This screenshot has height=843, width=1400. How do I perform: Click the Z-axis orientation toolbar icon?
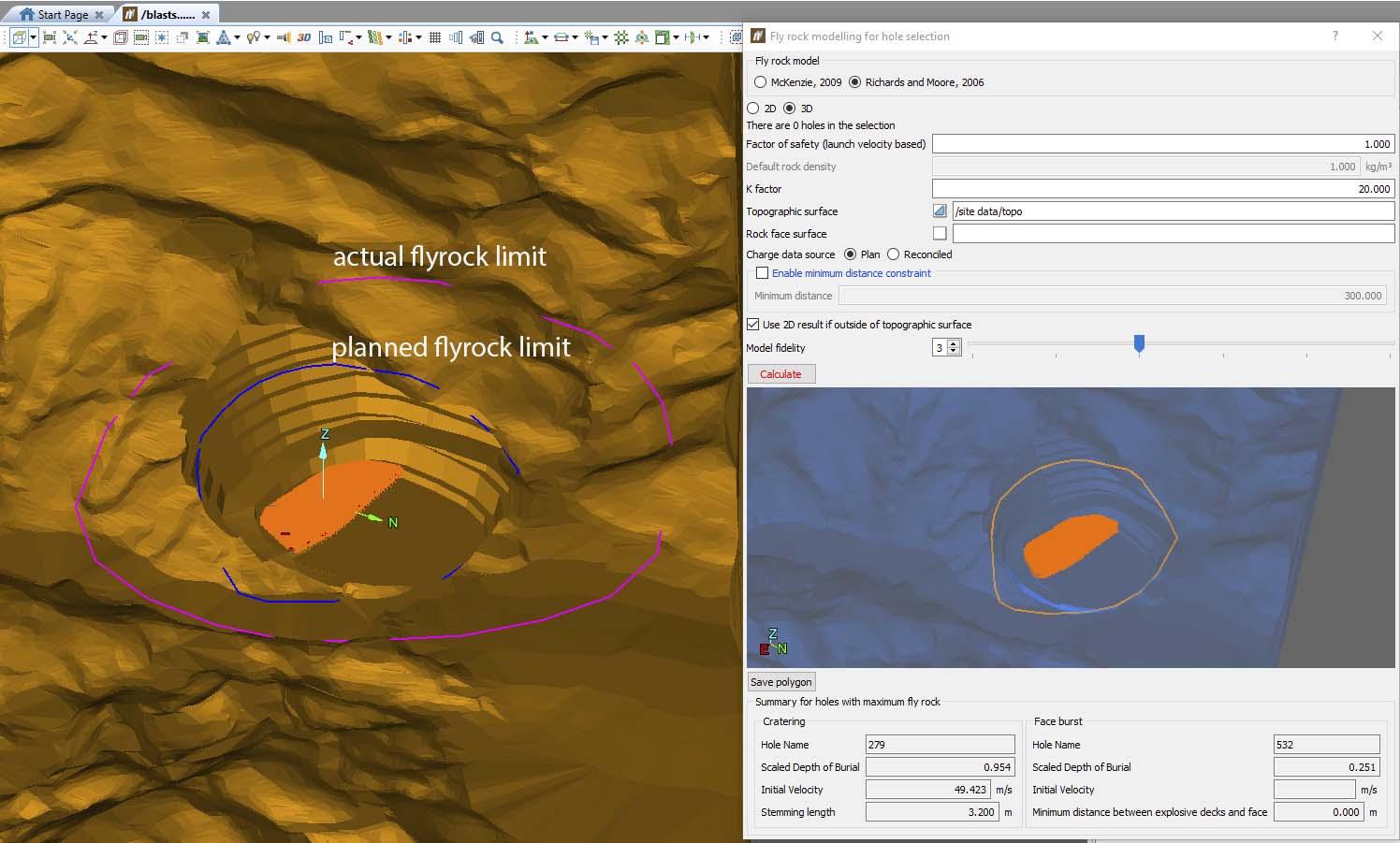coord(91,37)
